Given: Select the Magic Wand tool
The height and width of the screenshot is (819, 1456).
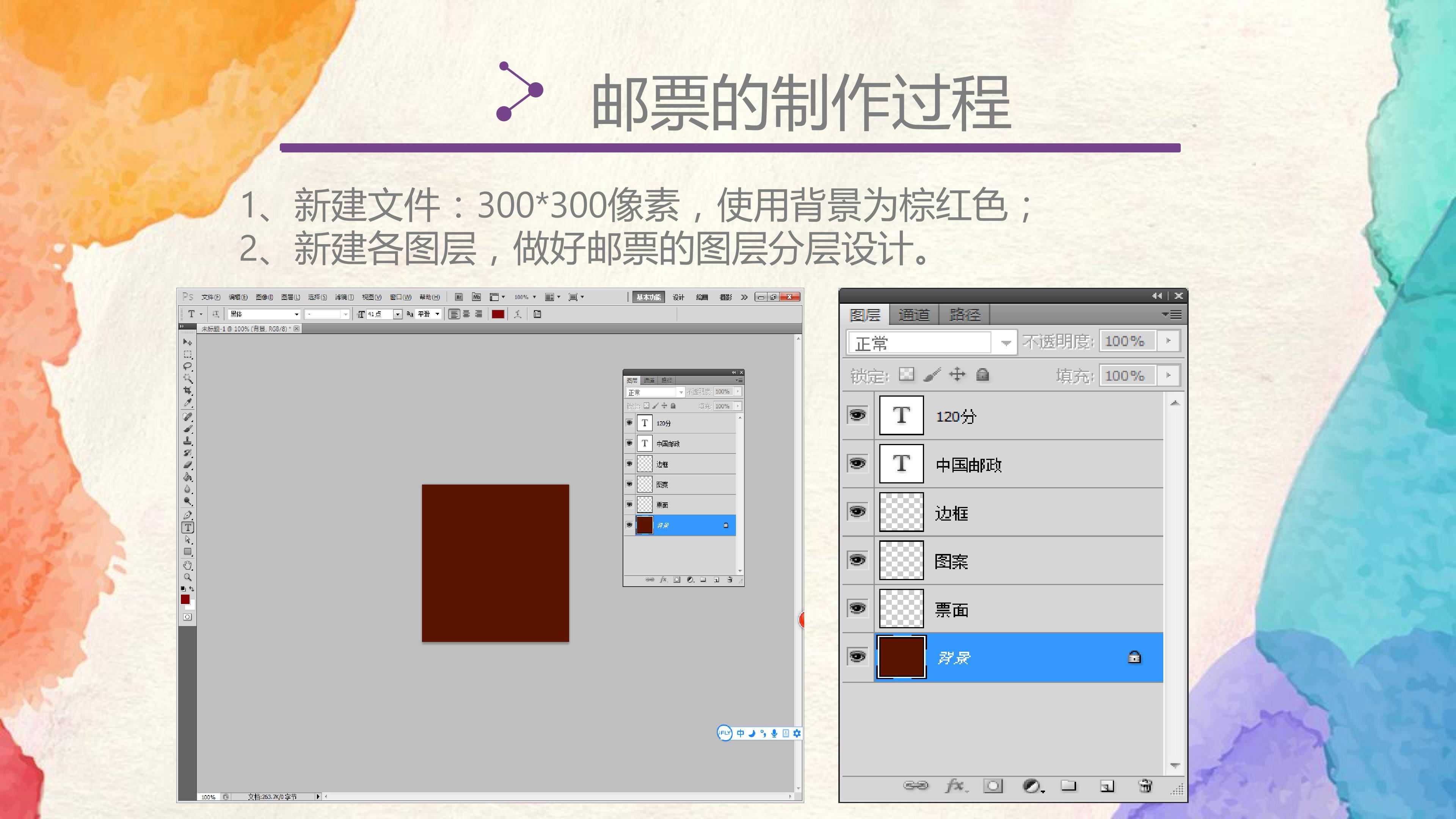Looking at the screenshot, I should tap(188, 378).
